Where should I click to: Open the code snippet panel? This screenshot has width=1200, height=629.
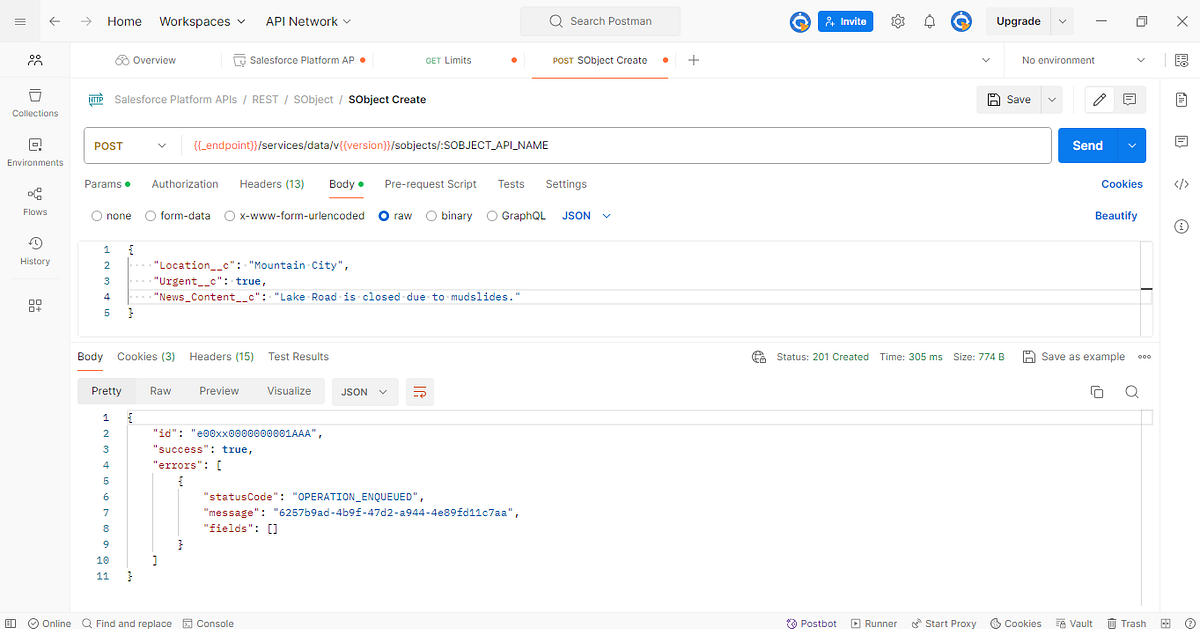1181,184
